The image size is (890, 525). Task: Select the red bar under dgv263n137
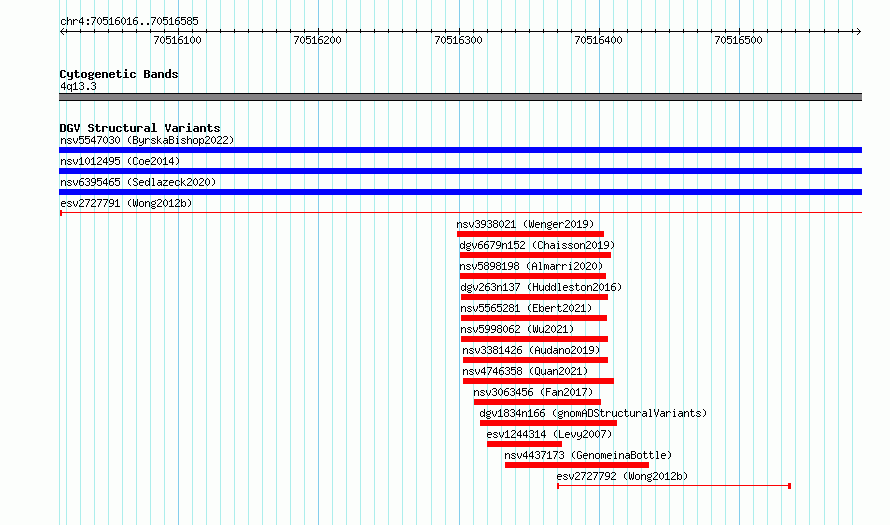534,297
